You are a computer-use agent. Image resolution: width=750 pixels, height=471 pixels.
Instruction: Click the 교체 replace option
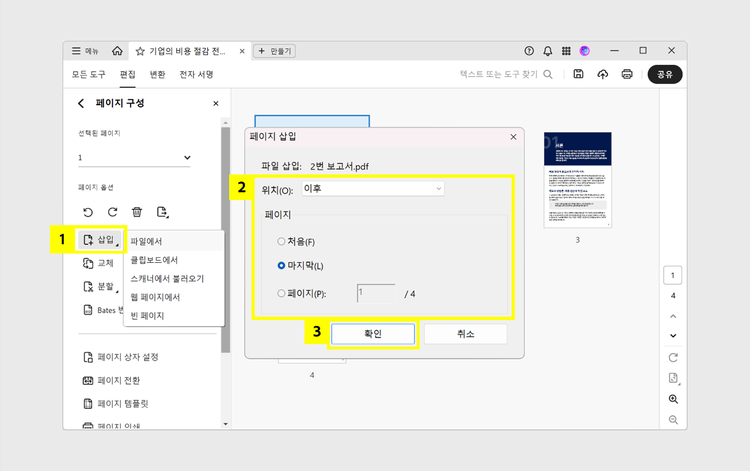click(99, 263)
